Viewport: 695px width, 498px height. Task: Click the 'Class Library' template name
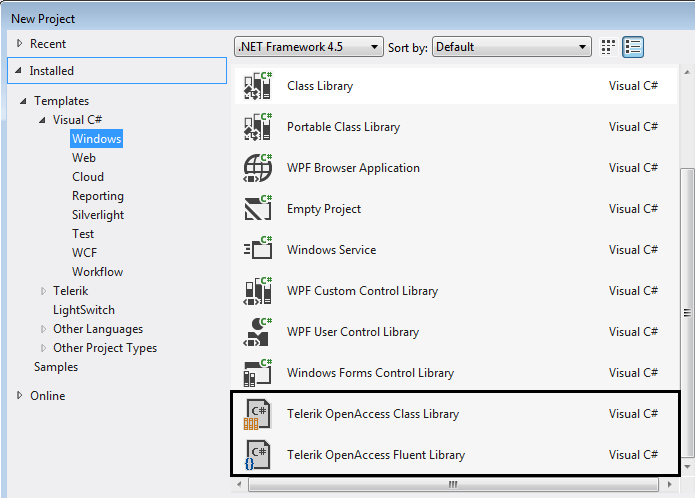320,86
